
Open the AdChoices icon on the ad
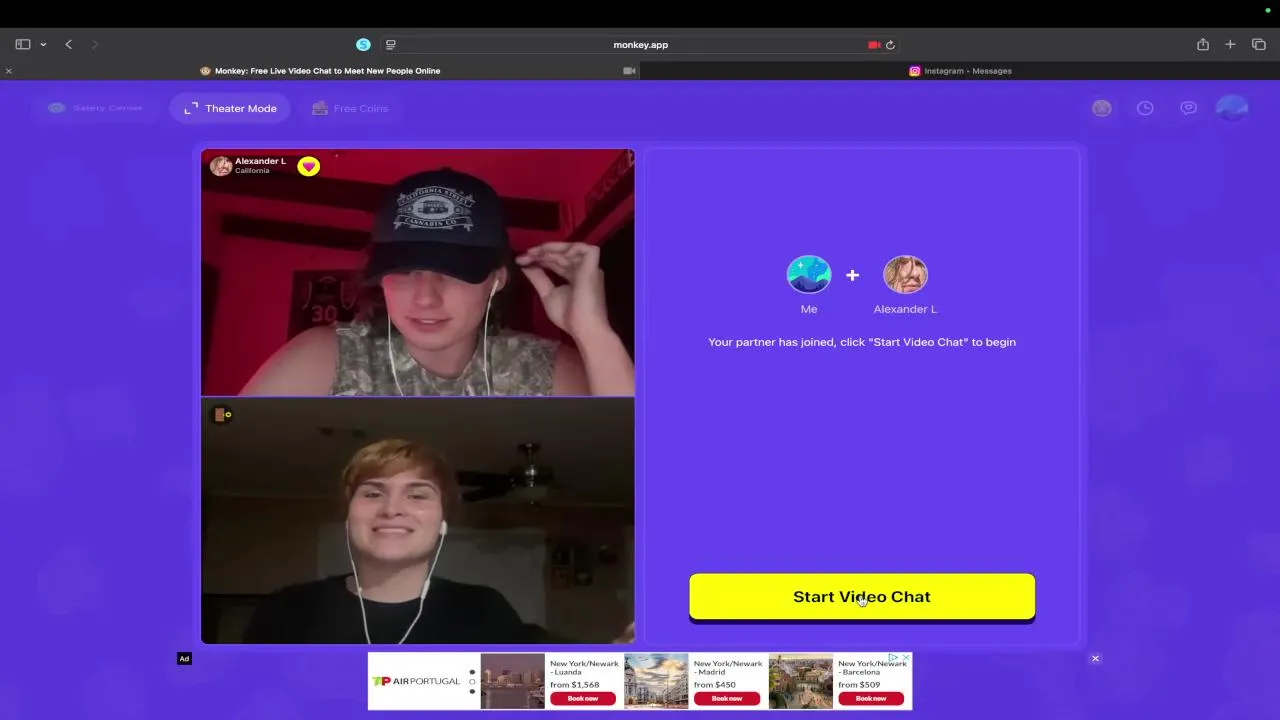pyautogui.click(x=894, y=658)
